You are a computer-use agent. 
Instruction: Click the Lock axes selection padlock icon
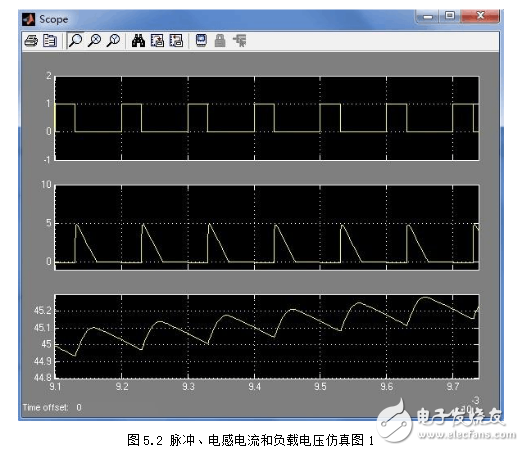220,40
